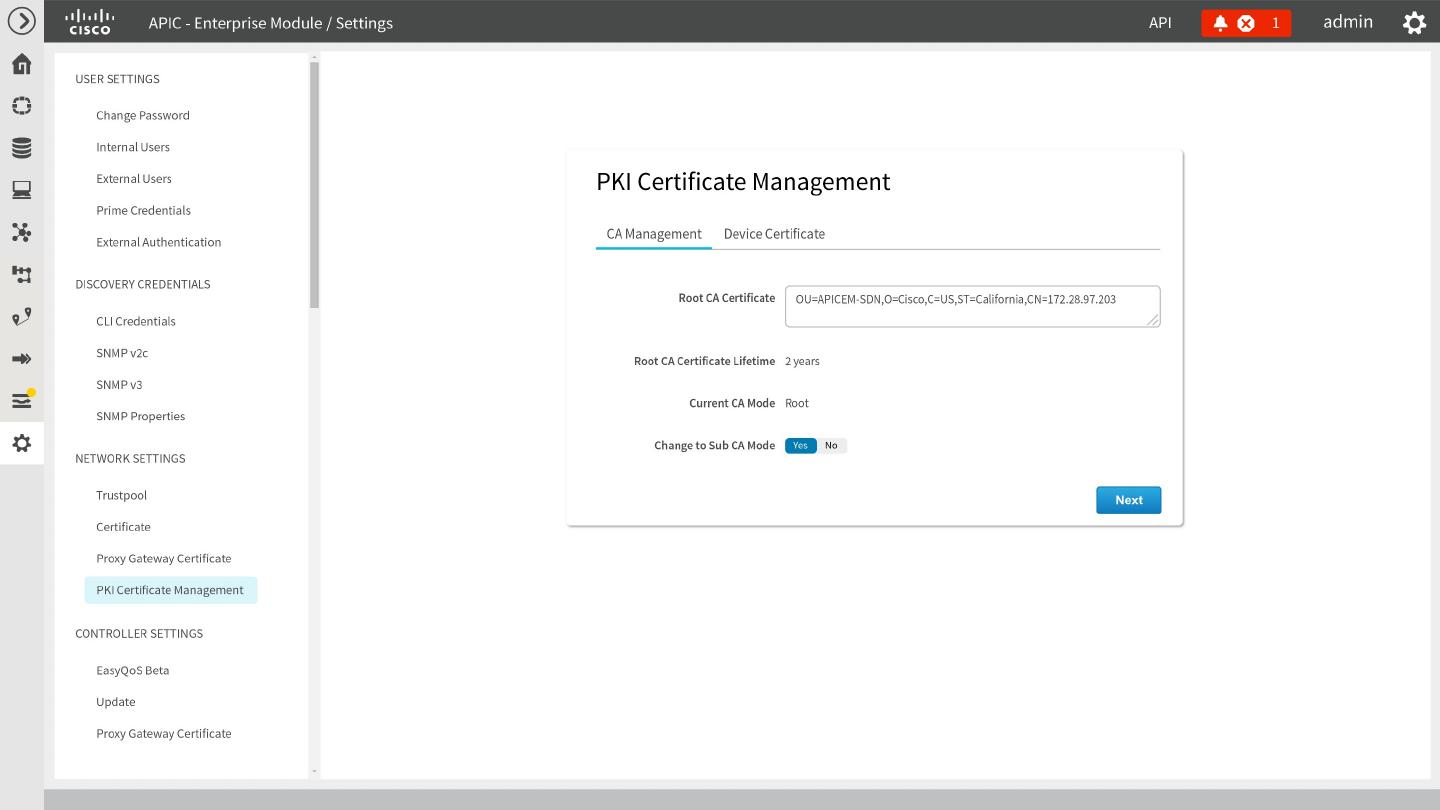Click the alert count number 1
Screen dimensions: 1440x810
[1275, 23]
